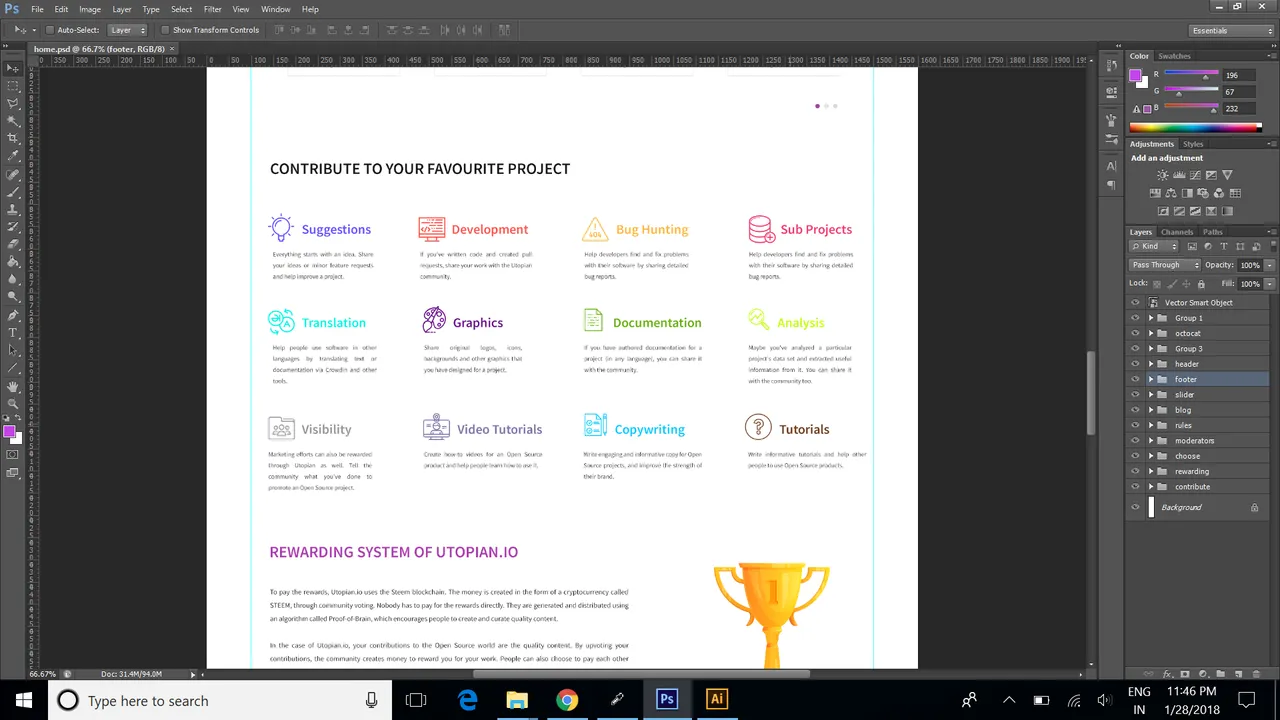Select the Lasso tool

pyautogui.click(x=12, y=103)
